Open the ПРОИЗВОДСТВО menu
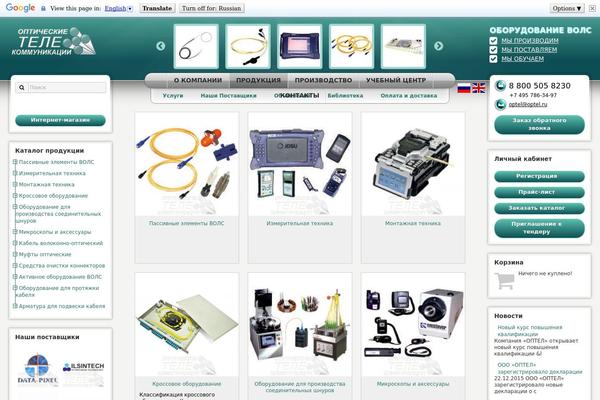 [x=323, y=80]
